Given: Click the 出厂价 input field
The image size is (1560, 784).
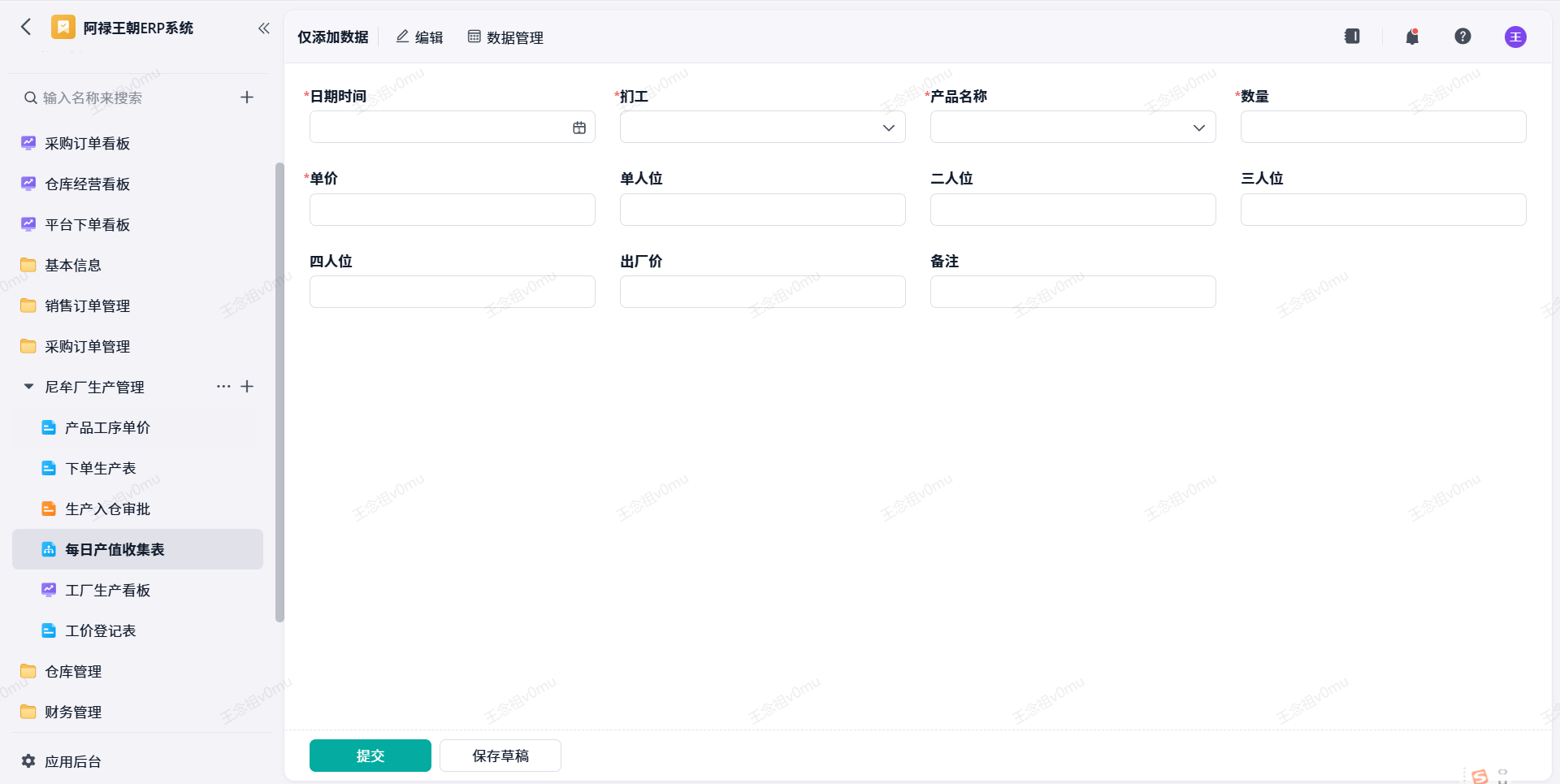Looking at the screenshot, I should point(763,292).
